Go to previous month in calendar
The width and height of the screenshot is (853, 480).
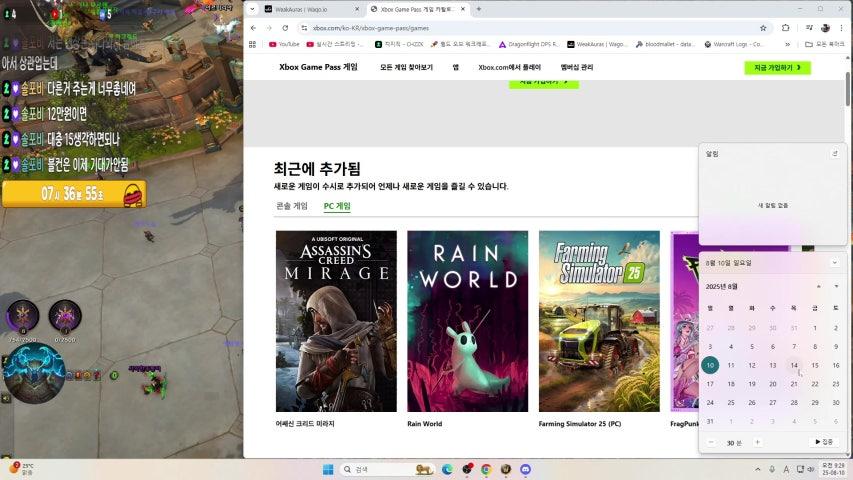(x=819, y=286)
